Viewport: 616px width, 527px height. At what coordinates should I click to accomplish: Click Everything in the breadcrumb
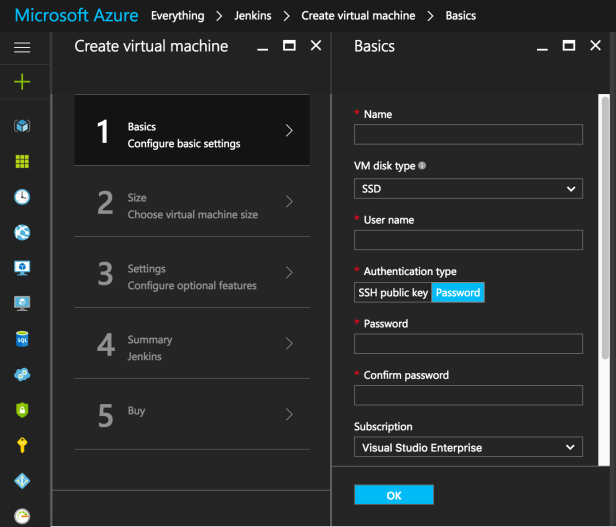(178, 16)
